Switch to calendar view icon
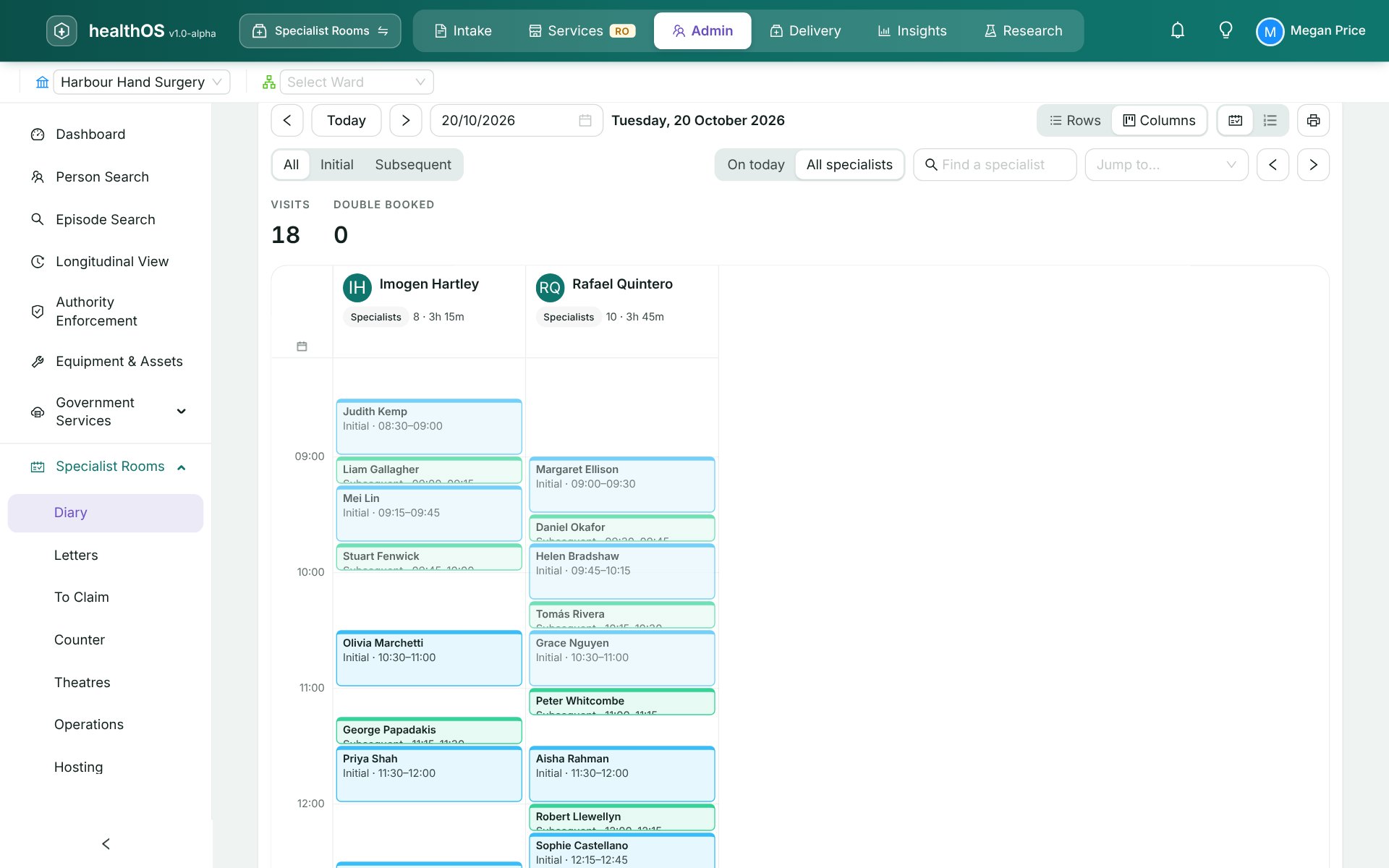The width and height of the screenshot is (1389, 868). pyautogui.click(x=1236, y=121)
